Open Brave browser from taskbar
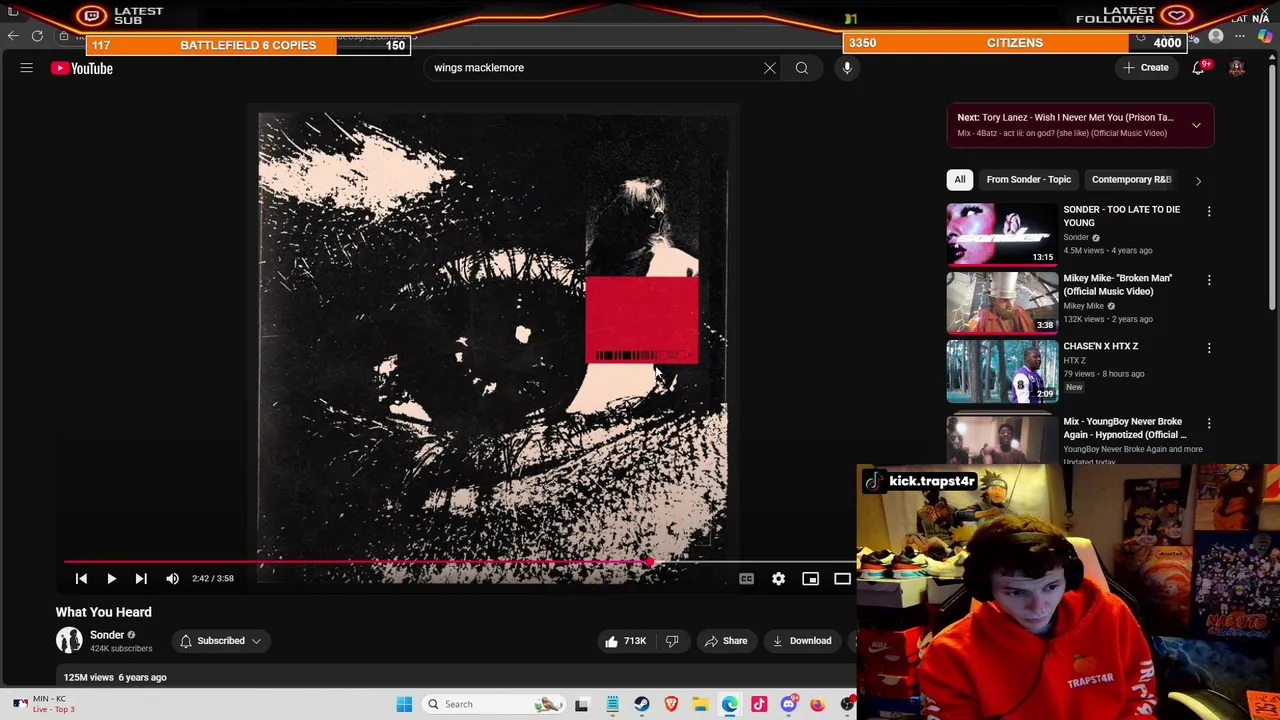Viewport: 1280px width, 720px height. point(671,704)
